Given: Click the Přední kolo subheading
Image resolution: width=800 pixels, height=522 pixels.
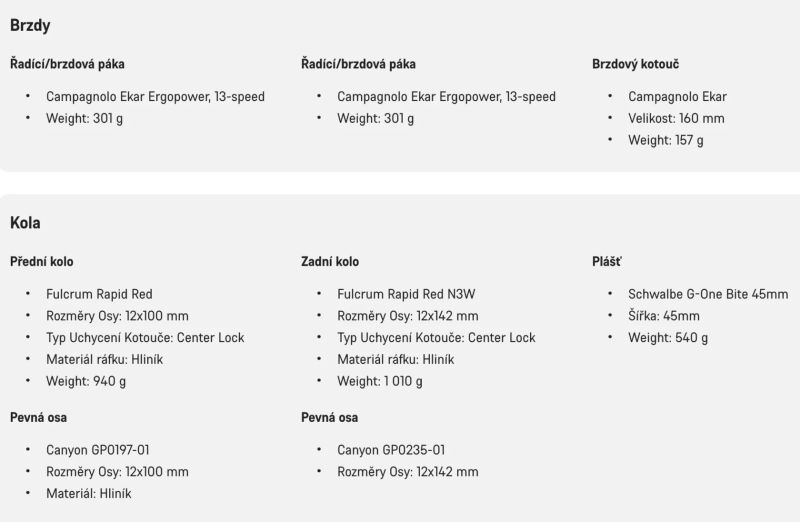Looking at the screenshot, I should point(41,262).
